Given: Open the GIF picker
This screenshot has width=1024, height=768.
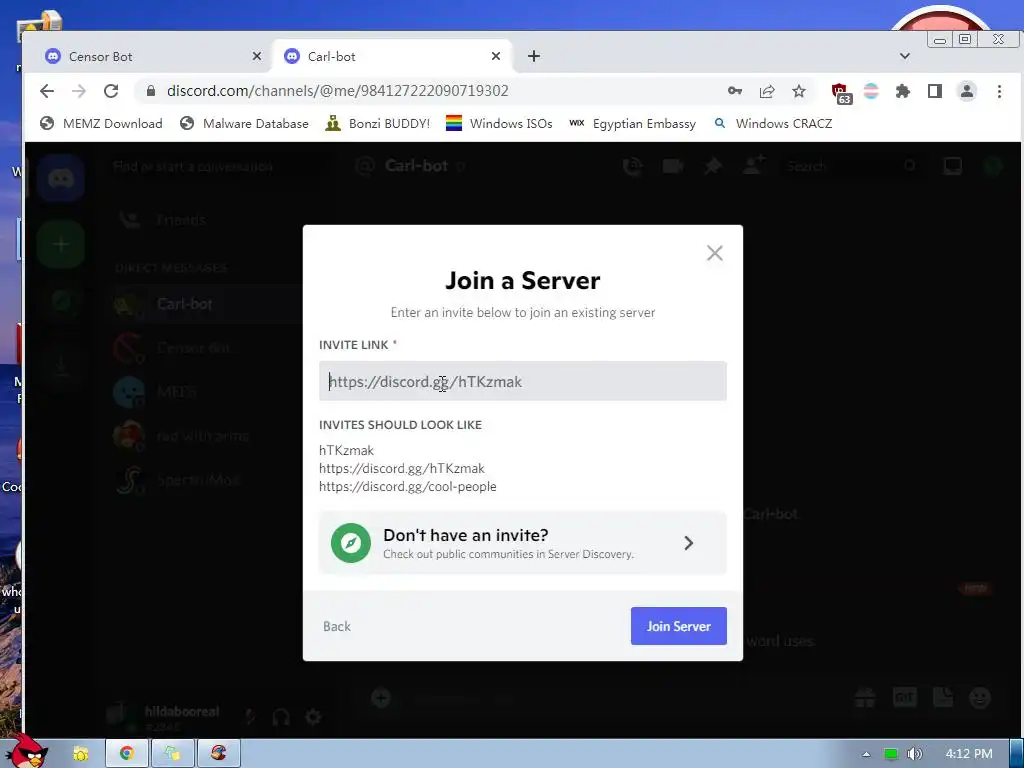Looking at the screenshot, I should [904, 698].
